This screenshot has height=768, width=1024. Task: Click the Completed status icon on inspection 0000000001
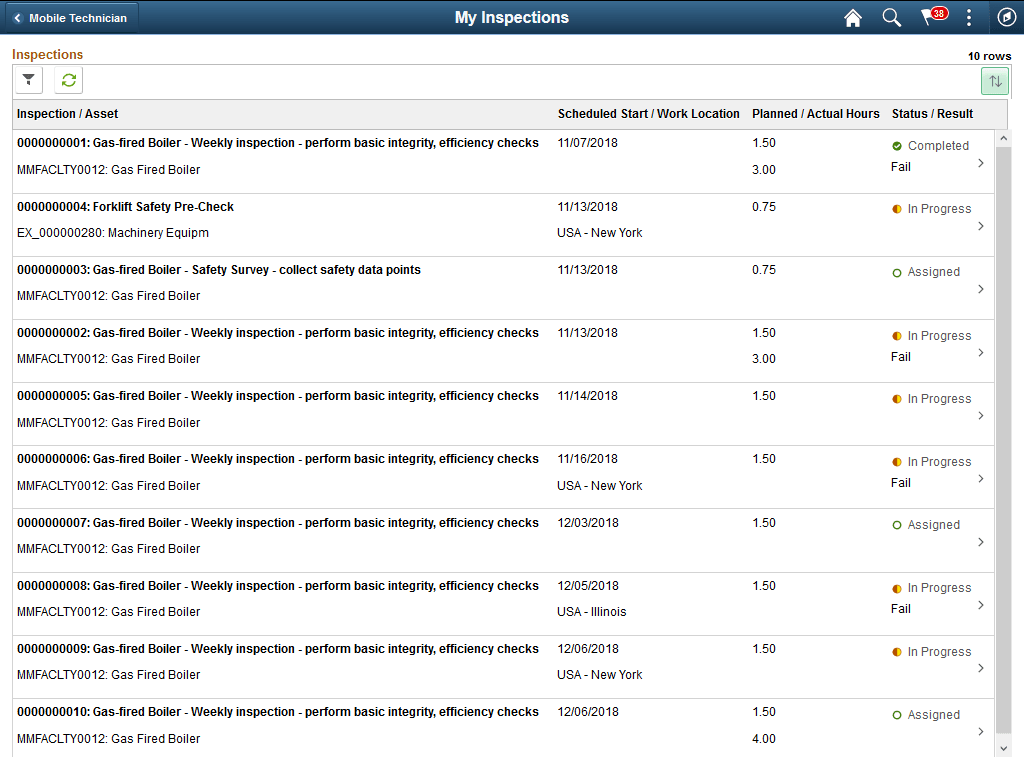tap(898, 145)
